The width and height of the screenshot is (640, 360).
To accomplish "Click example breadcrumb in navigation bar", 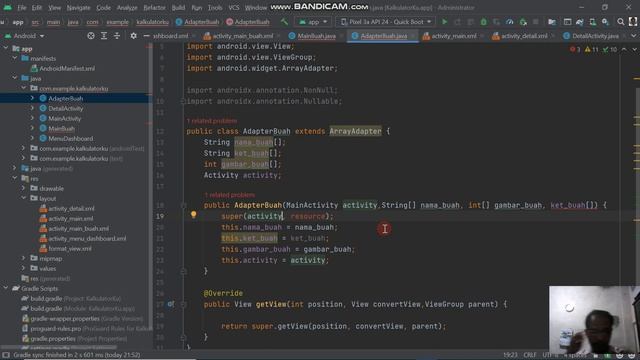I will 117,22.
